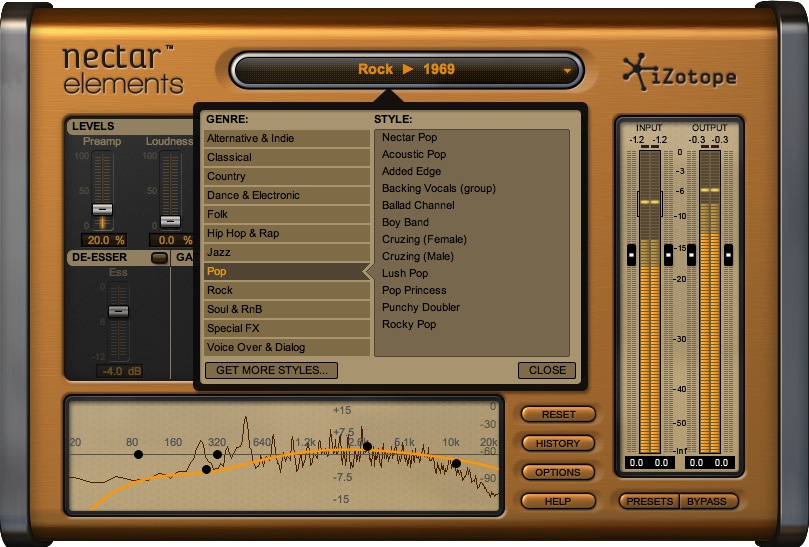
Task: Click the EQ node at 80 Hz
Action: 138,455
